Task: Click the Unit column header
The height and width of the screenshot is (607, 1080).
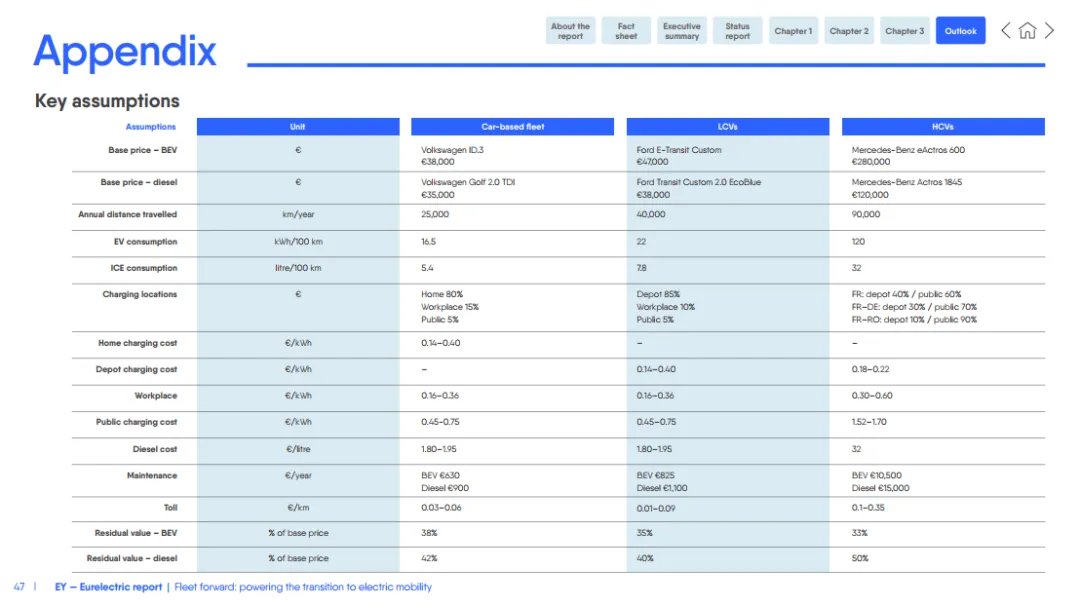Action: [298, 127]
